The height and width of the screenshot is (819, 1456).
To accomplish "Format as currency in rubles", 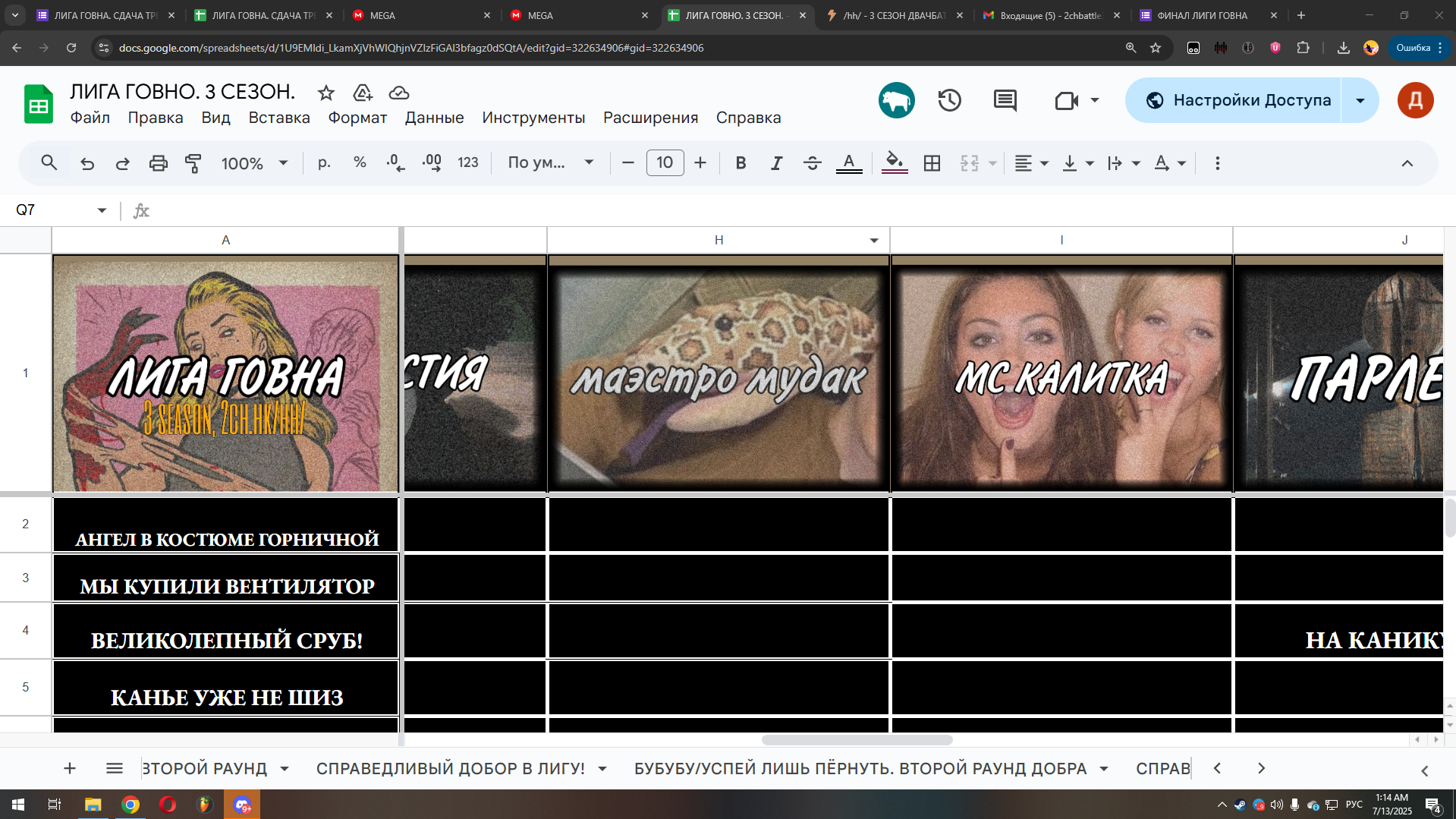I will (324, 162).
